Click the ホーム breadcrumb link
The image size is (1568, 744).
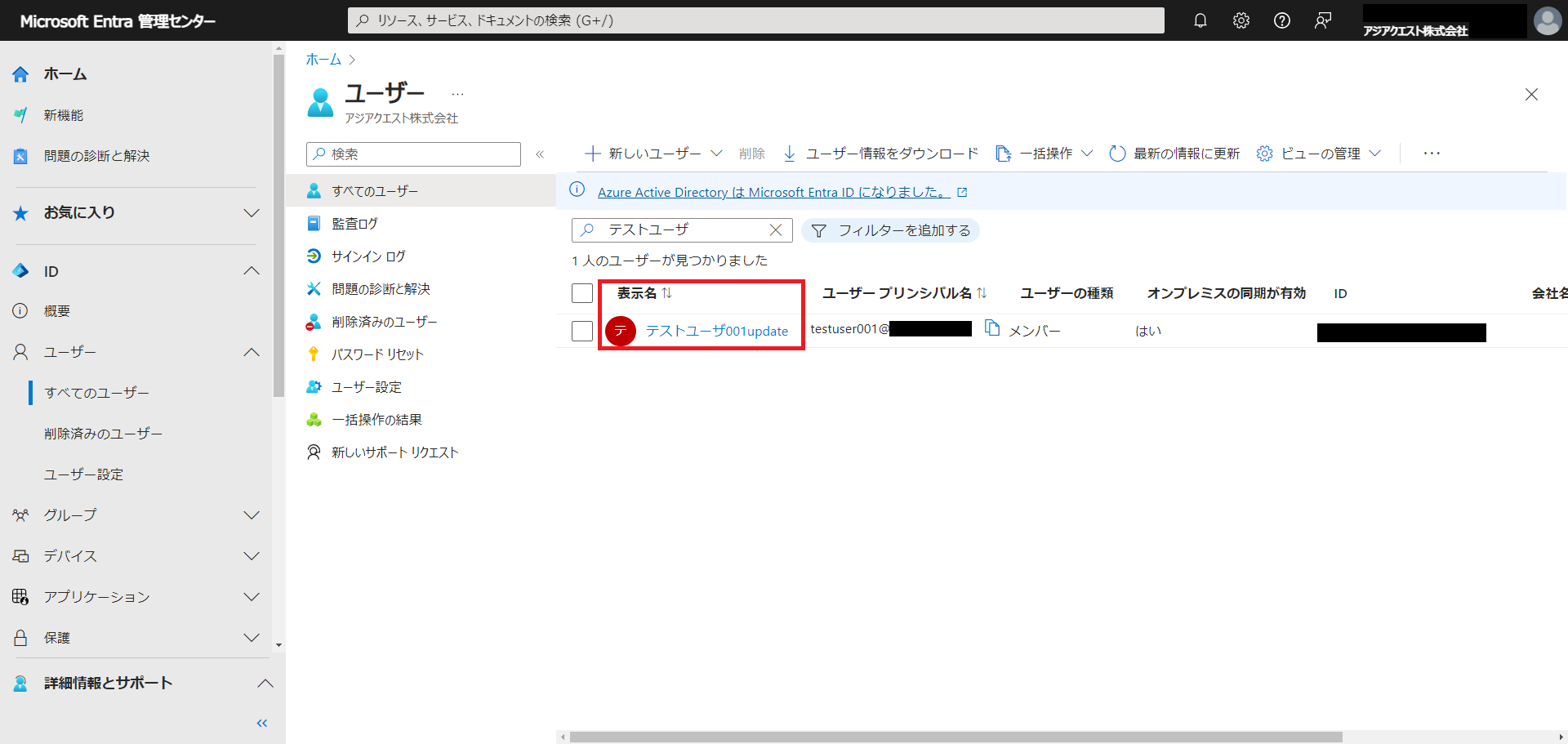pos(323,60)
